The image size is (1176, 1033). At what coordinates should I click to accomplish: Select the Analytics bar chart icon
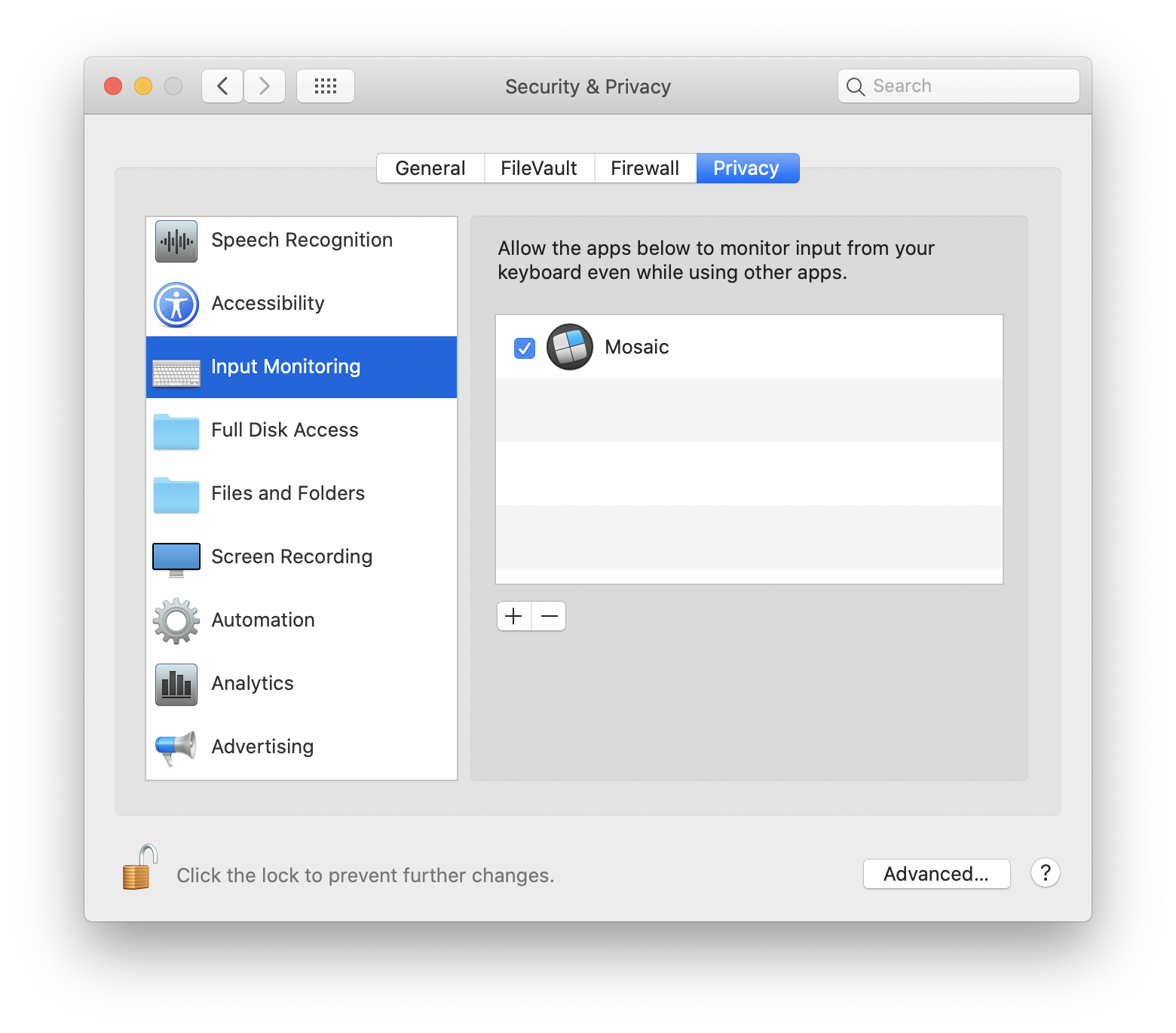click(176, 685)
